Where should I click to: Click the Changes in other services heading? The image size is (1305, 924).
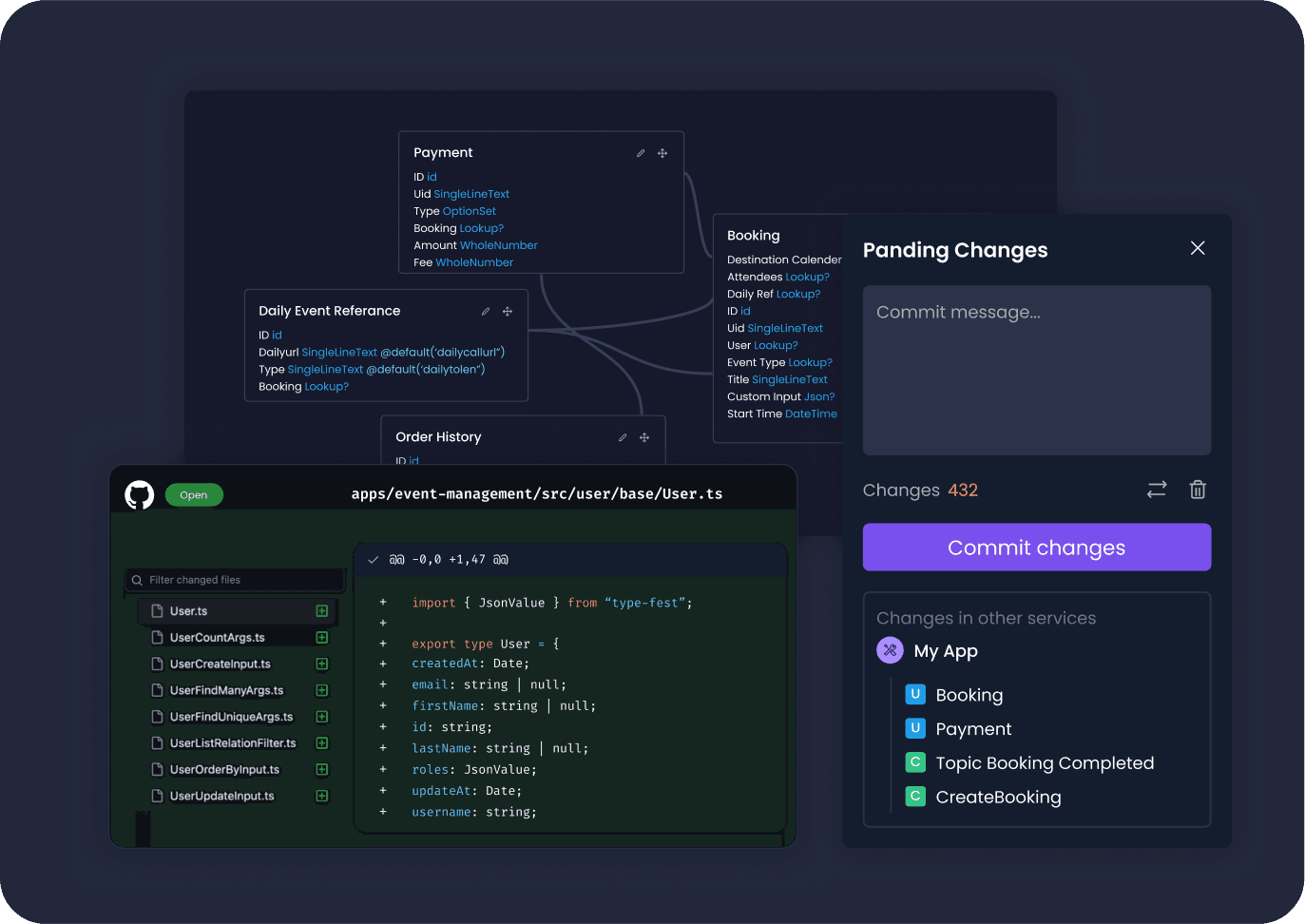986,618
